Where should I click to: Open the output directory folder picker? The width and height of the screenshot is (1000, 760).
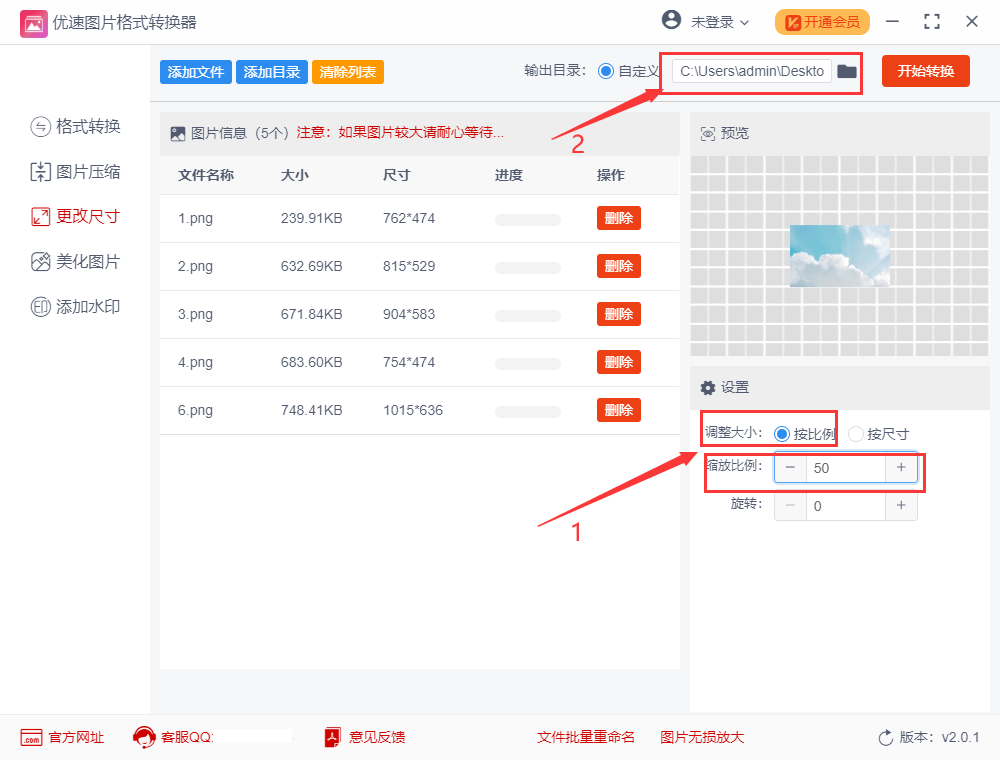[845, 71]
